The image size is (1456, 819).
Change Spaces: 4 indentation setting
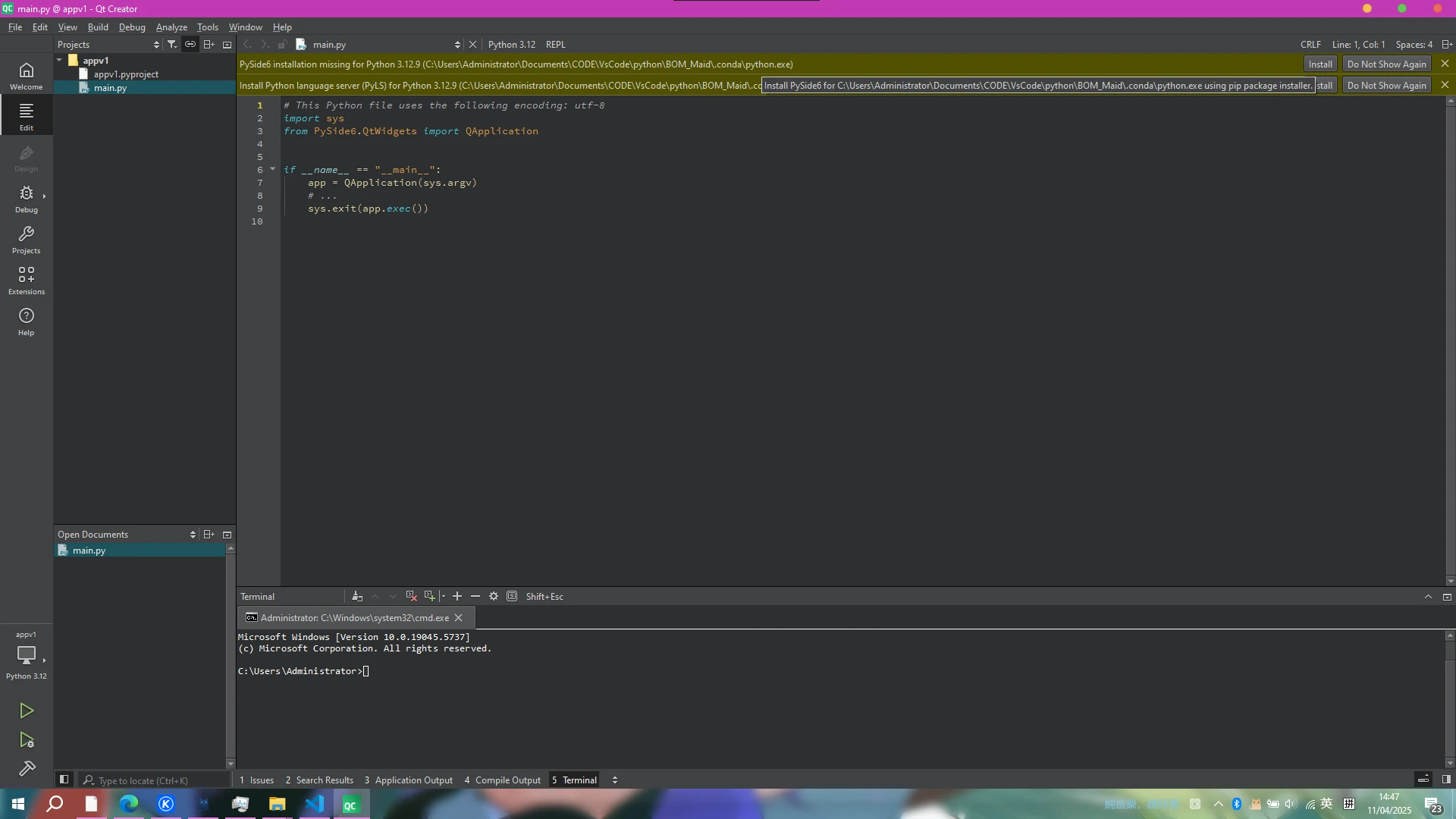pos(1414,45)
